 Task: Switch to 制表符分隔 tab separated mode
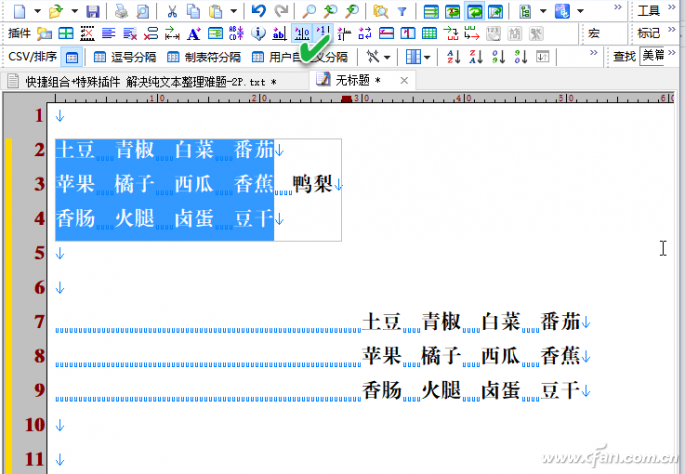pyautogui.click(x=204, y=57)
